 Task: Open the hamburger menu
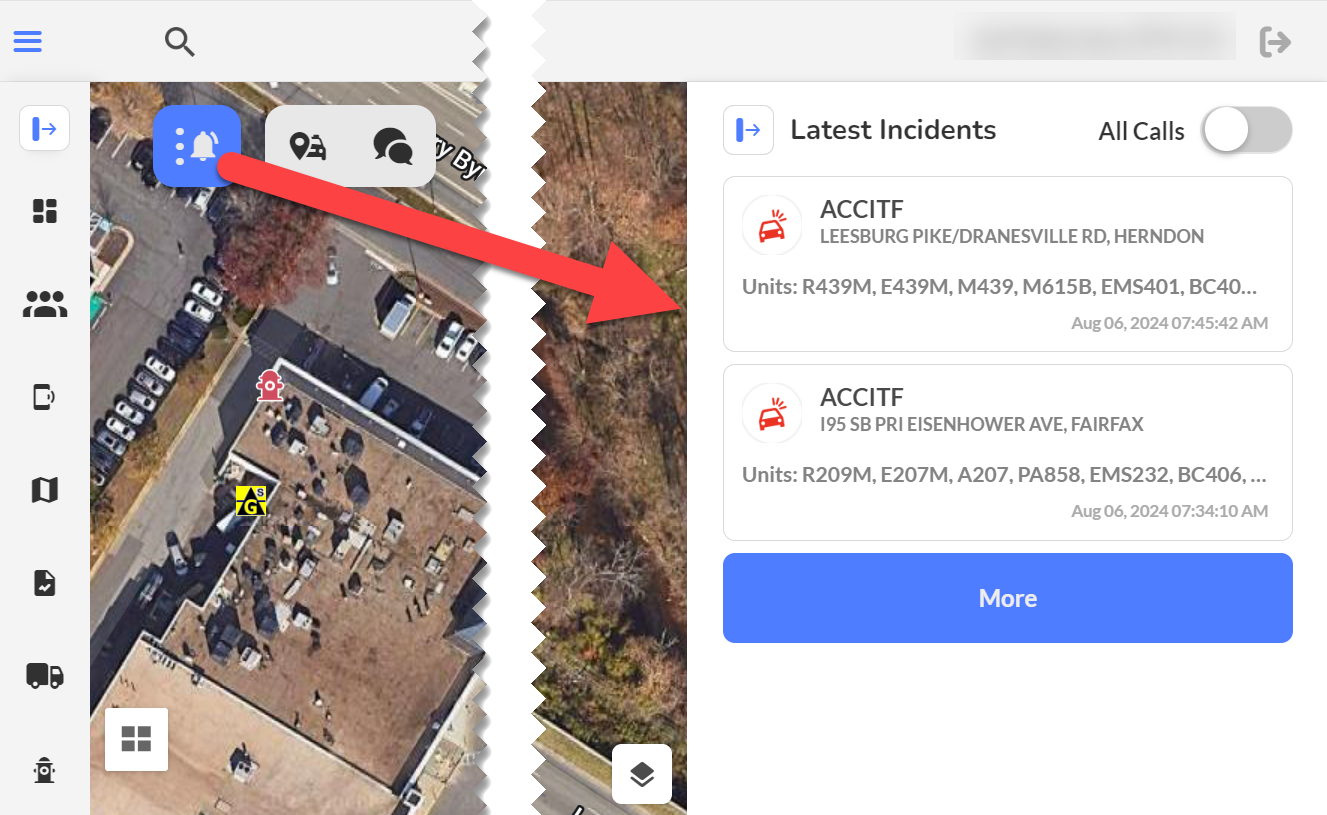27,41
